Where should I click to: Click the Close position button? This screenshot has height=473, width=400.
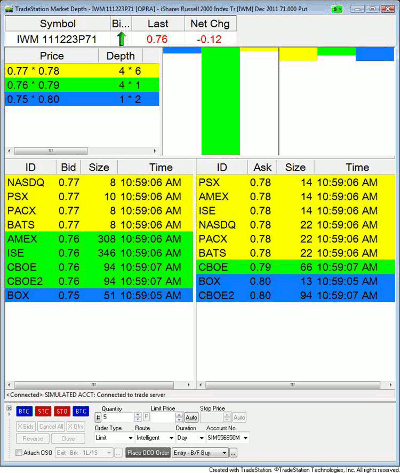coord(68,439)
